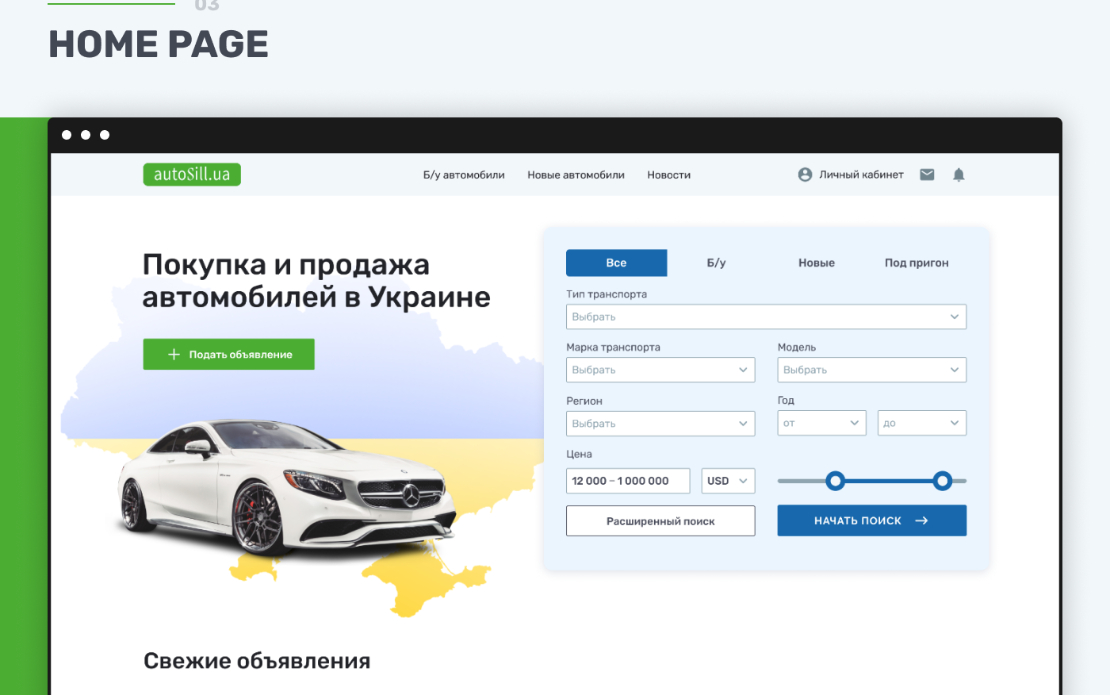Expand the Марка транспорта dropdown
The height and width of the screenshot is (695, 1110).
[660, 370]
